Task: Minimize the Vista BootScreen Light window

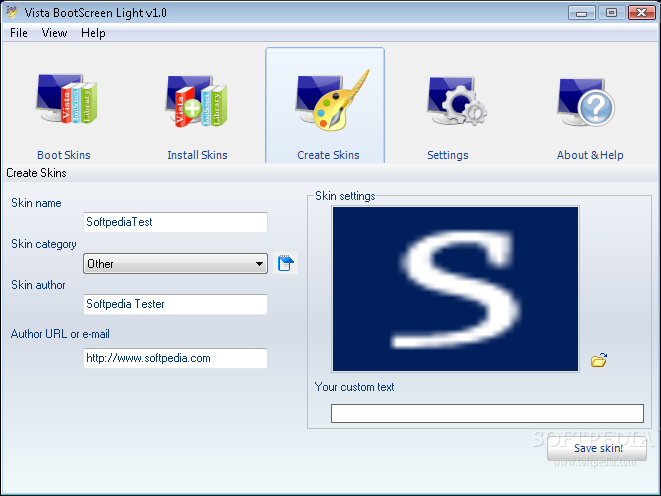Action: 582,13
